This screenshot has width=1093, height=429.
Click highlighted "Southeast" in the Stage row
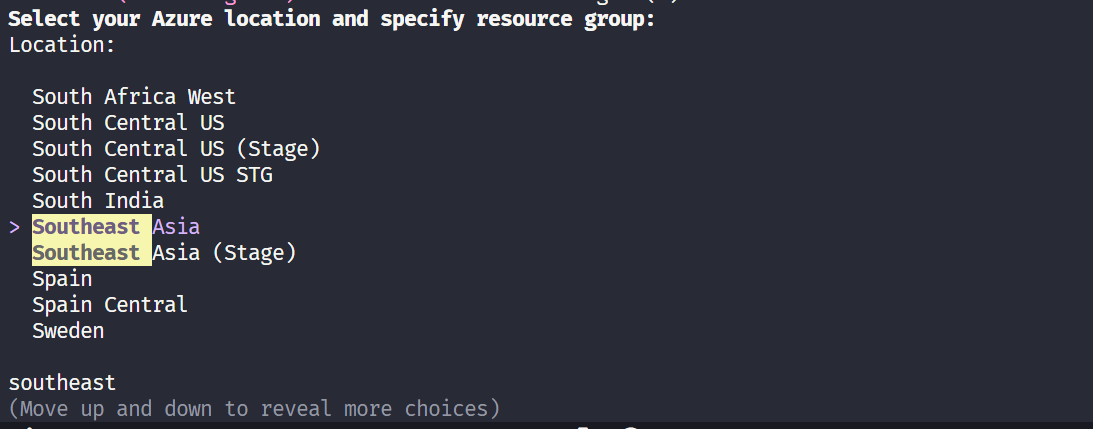tap(86, 253)
